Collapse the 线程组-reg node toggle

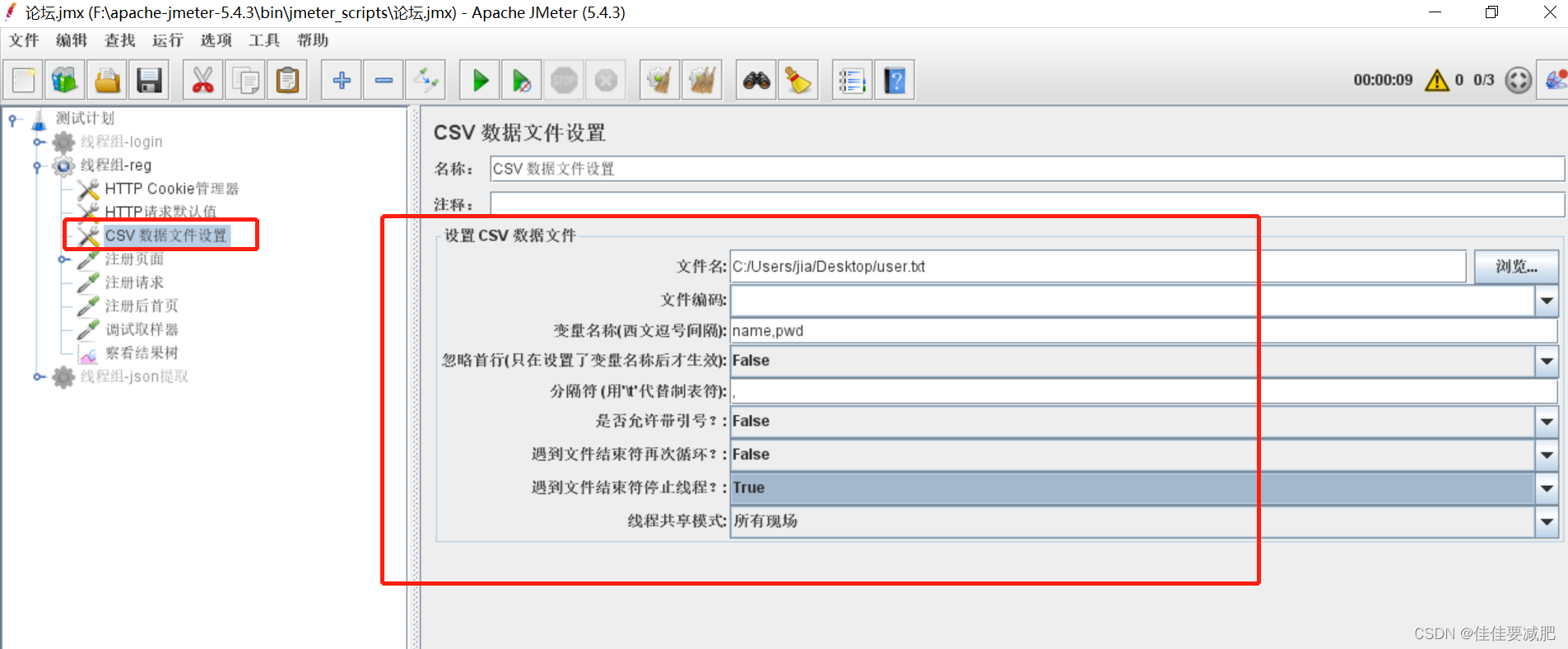click(x=39, y=166)
